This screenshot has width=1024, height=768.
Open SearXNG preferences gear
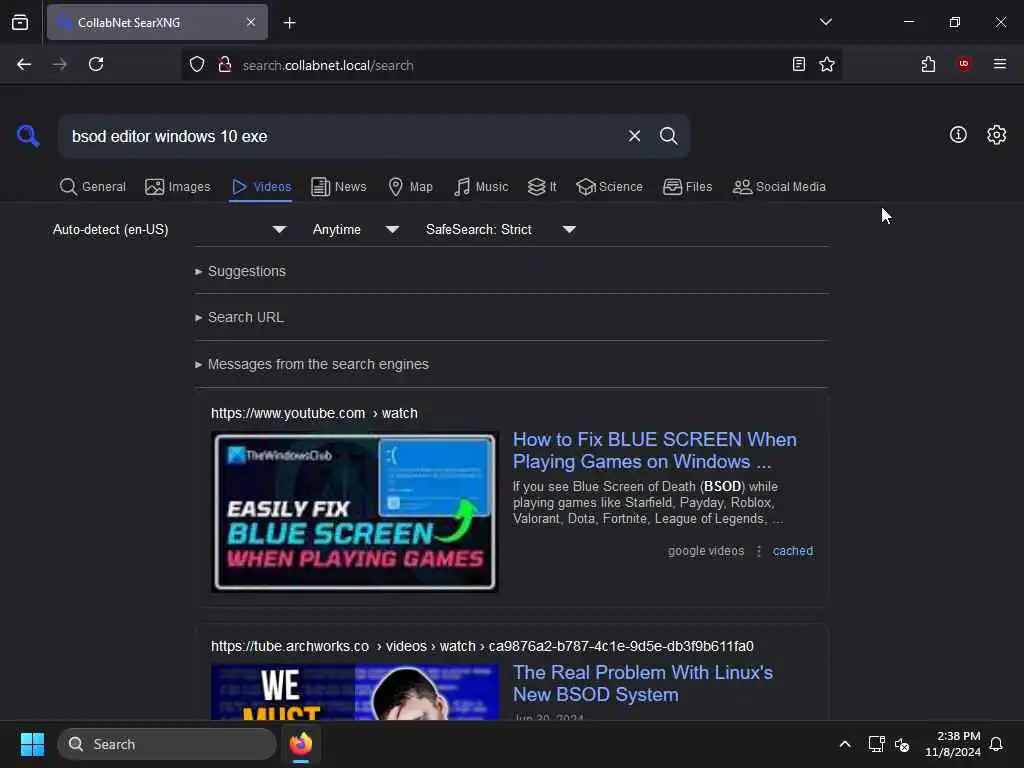[997, 135]
